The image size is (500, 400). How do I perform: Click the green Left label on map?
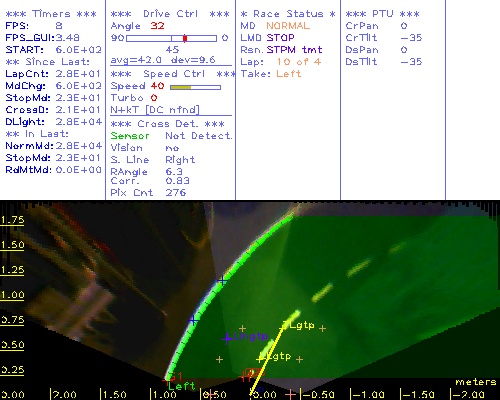[181, 386]
